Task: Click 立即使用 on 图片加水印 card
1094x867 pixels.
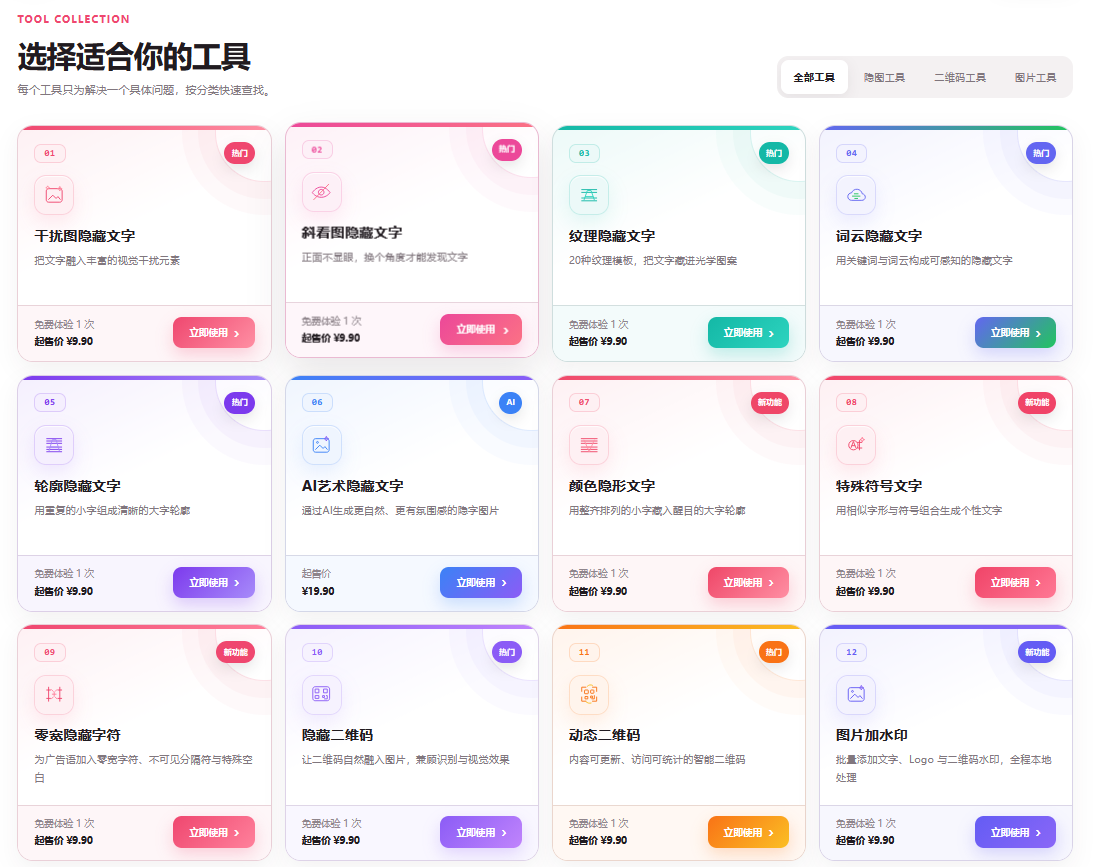Action: click(1015, 832)
